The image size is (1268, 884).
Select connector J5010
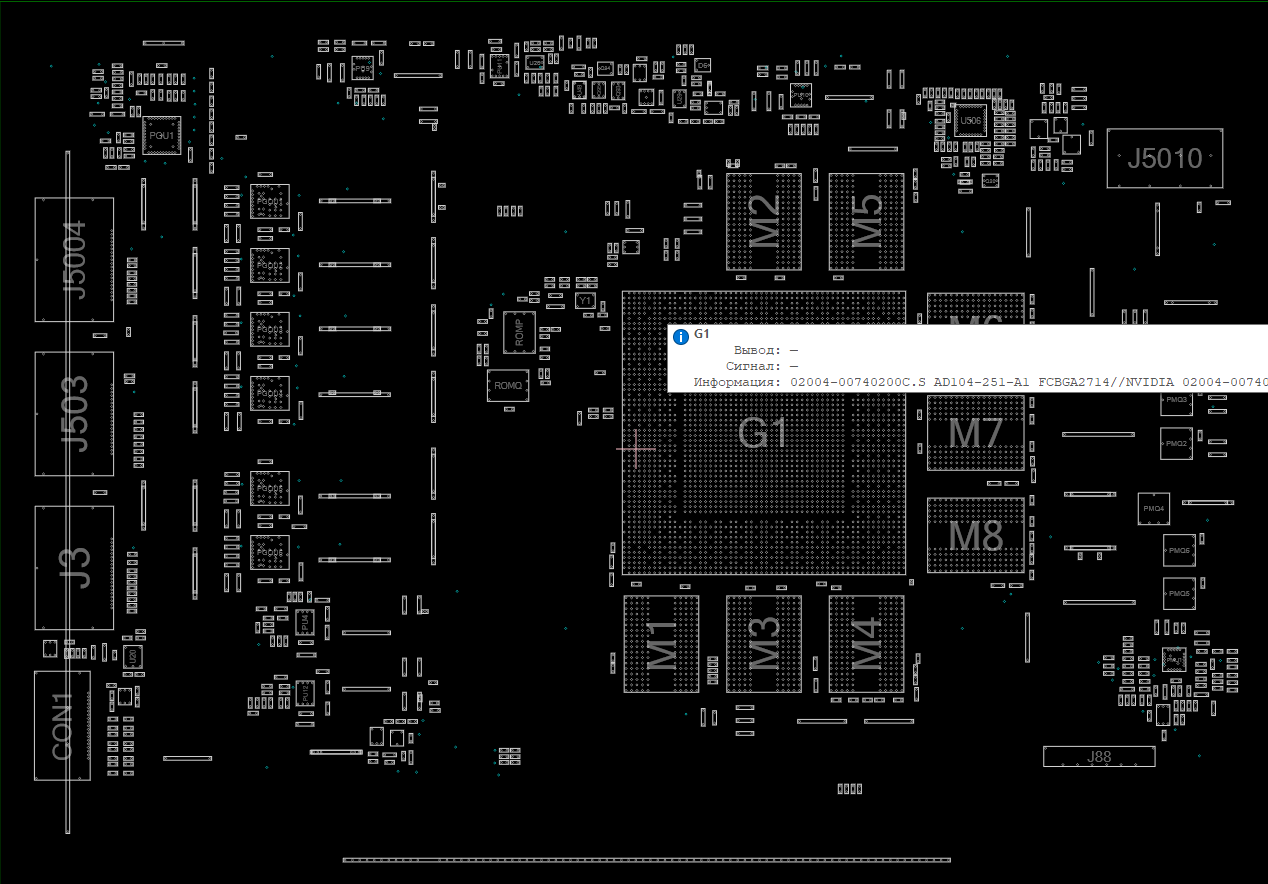click(x=1165, y=158)
